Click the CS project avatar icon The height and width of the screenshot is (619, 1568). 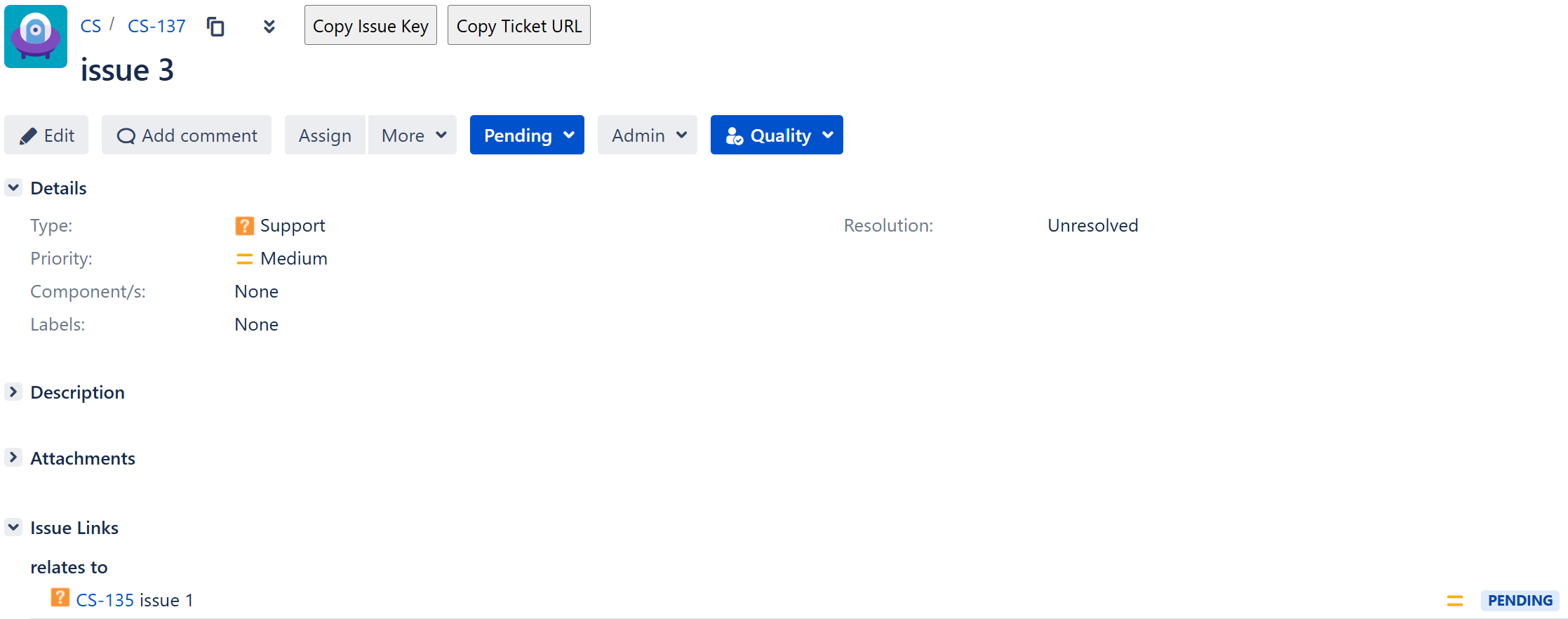(36, 36)
